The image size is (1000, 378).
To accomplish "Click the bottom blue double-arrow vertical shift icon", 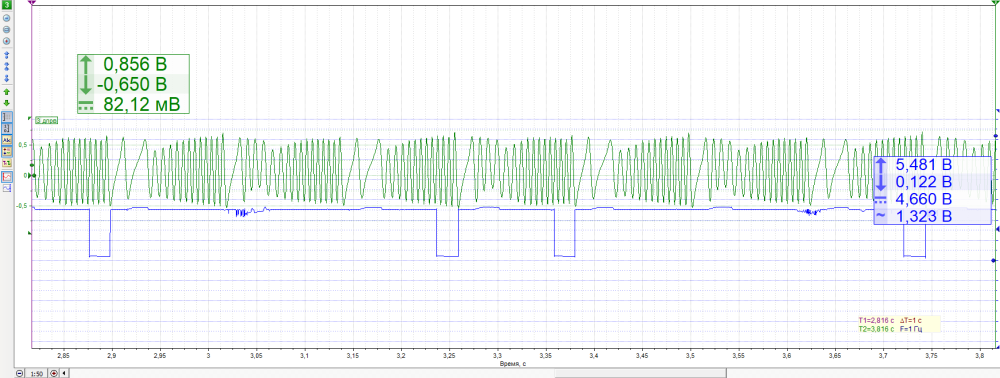I will point(6,78).
